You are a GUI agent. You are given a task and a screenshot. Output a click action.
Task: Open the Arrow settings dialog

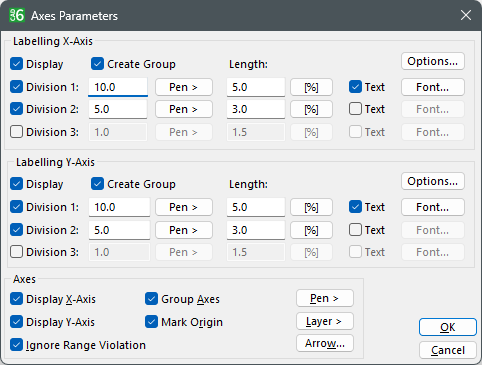(325, 343)
